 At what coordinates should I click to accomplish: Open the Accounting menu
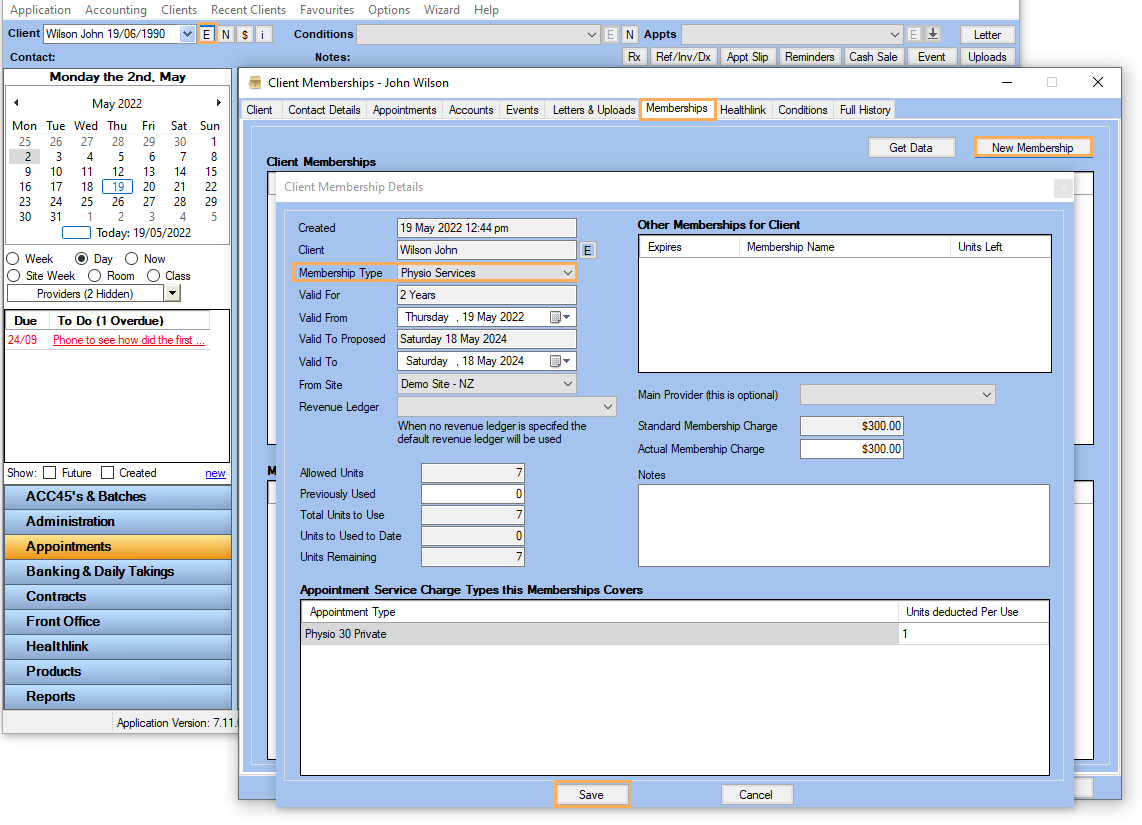point(115,10)
